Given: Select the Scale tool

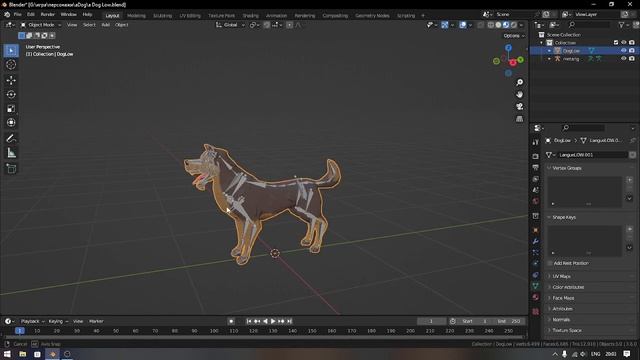Looking at the screenshot, I should pos(11,109).
